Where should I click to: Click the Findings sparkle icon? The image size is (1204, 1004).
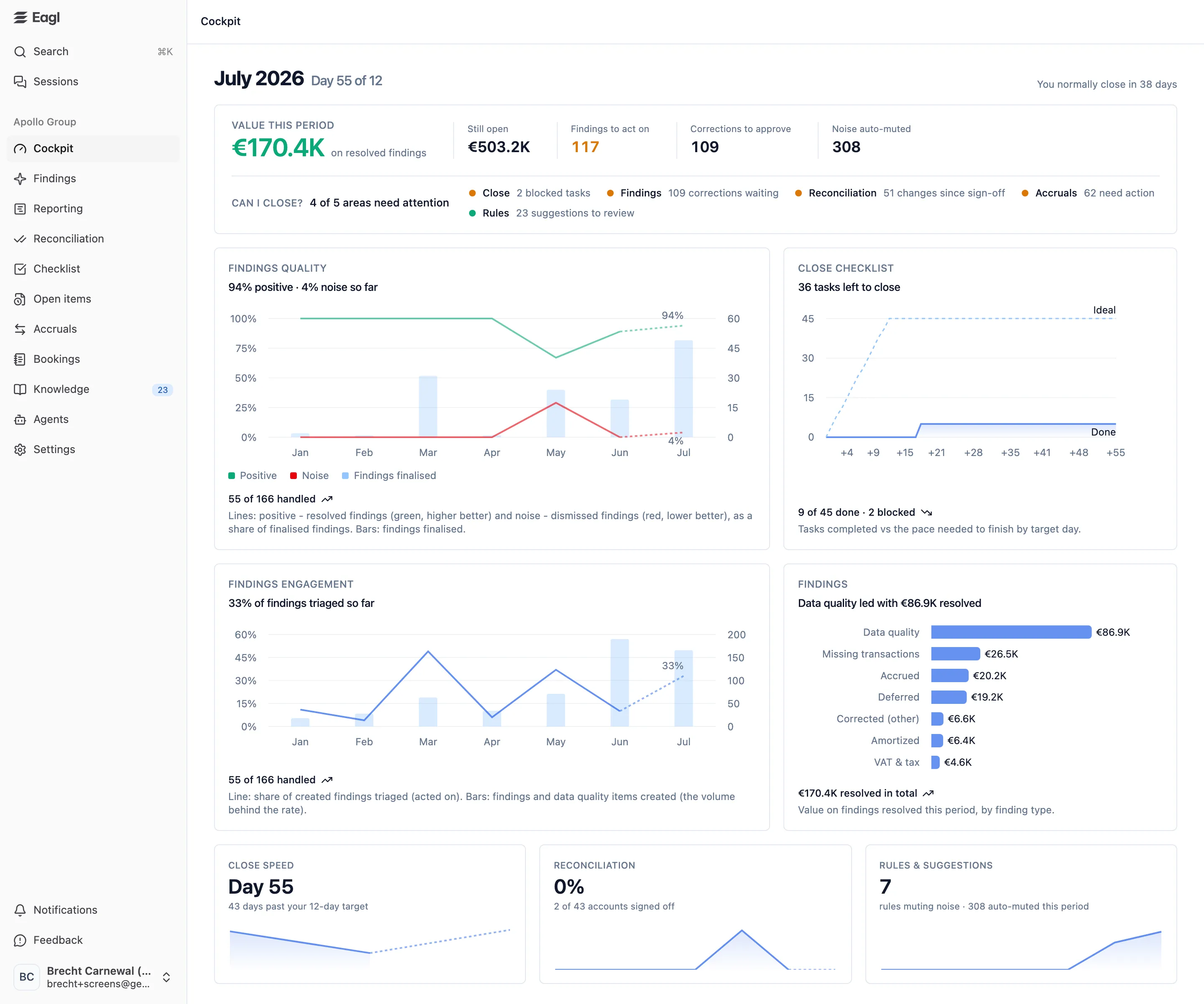tap(20, 179)
